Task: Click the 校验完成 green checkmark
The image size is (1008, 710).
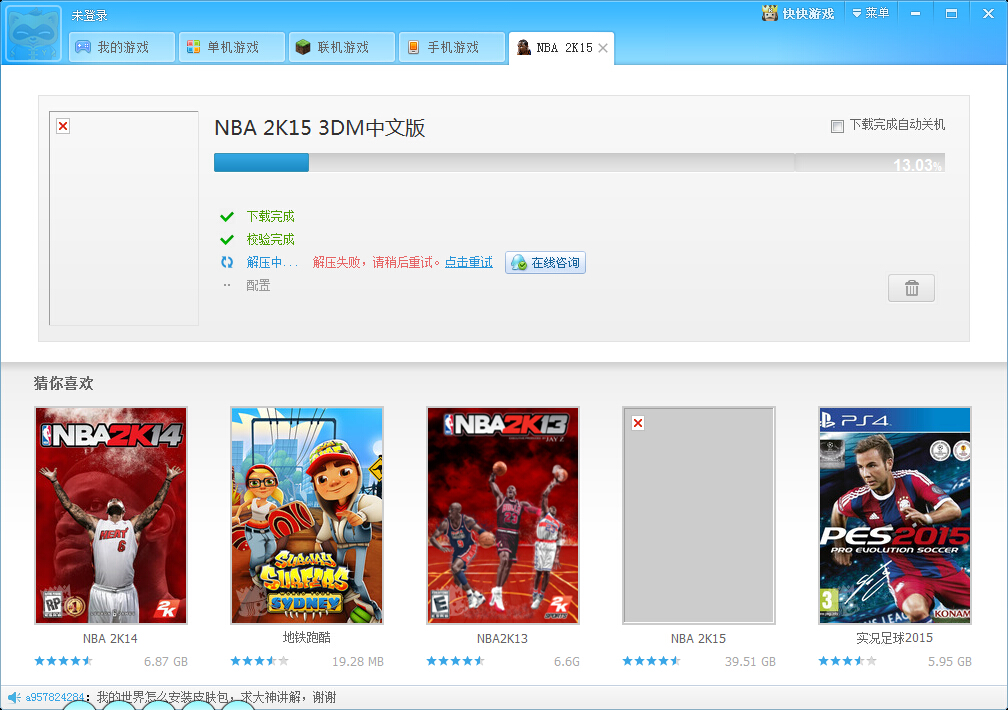Action: coord(227,240)
